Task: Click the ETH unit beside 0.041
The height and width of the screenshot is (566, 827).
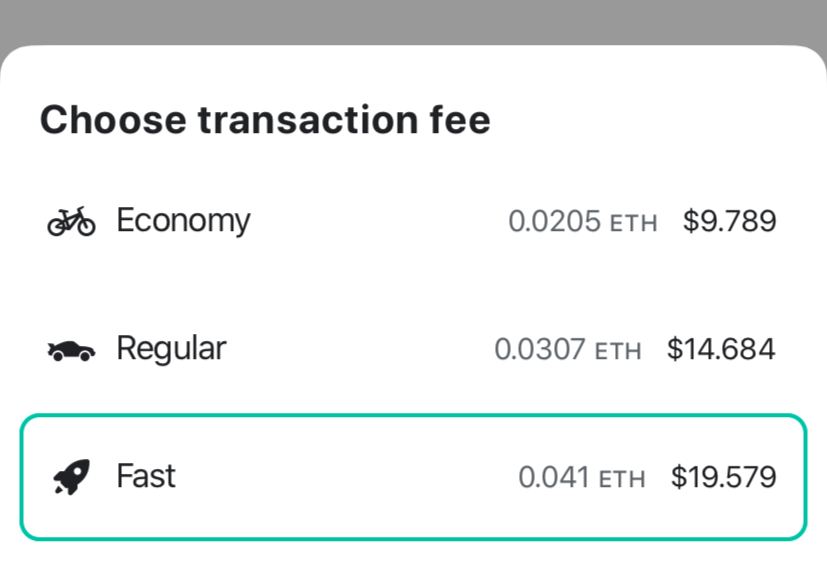Action: [x=621, y=480]
